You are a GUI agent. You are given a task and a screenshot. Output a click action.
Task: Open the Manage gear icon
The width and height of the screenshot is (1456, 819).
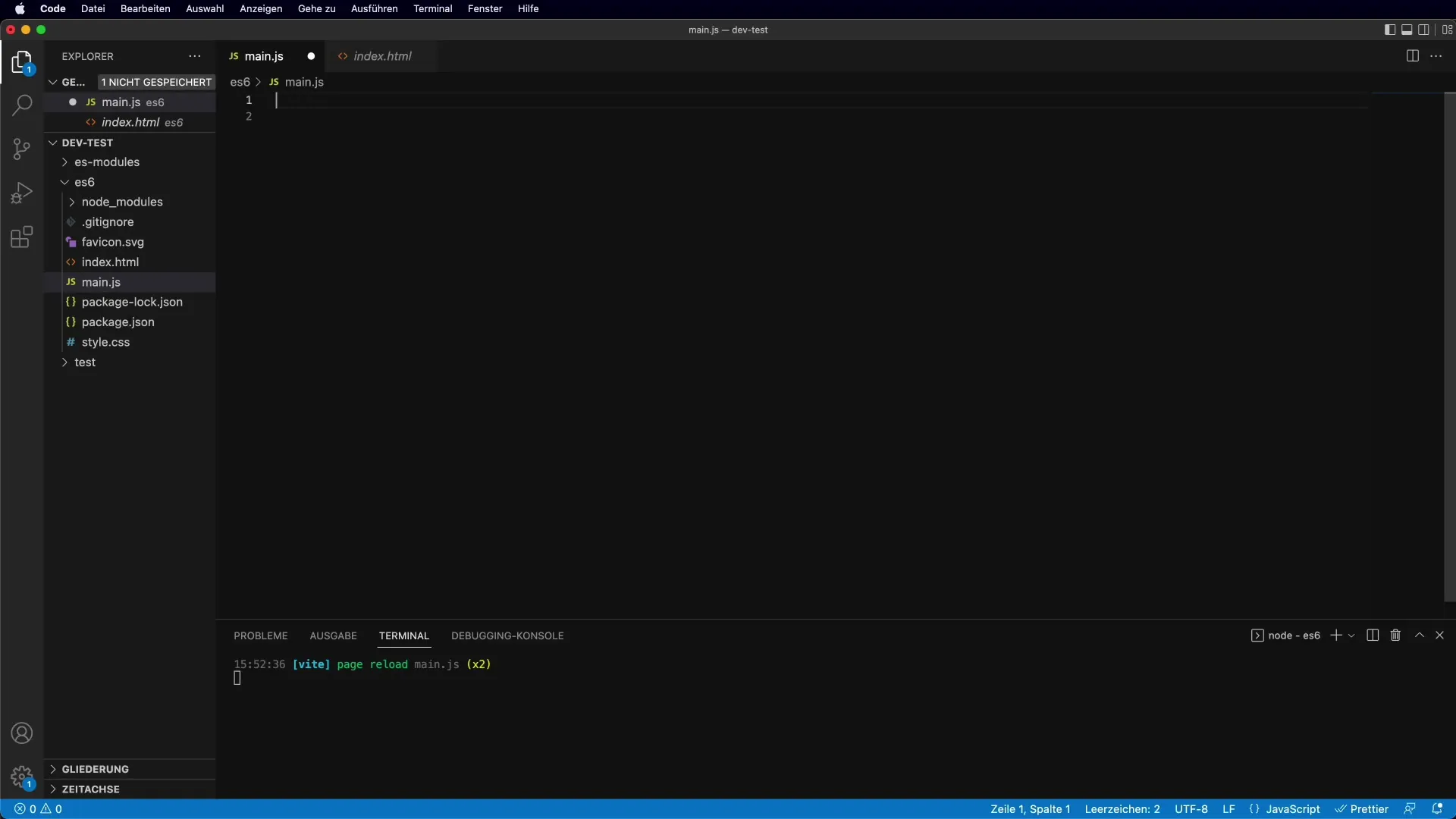click(x=22, y=777)
